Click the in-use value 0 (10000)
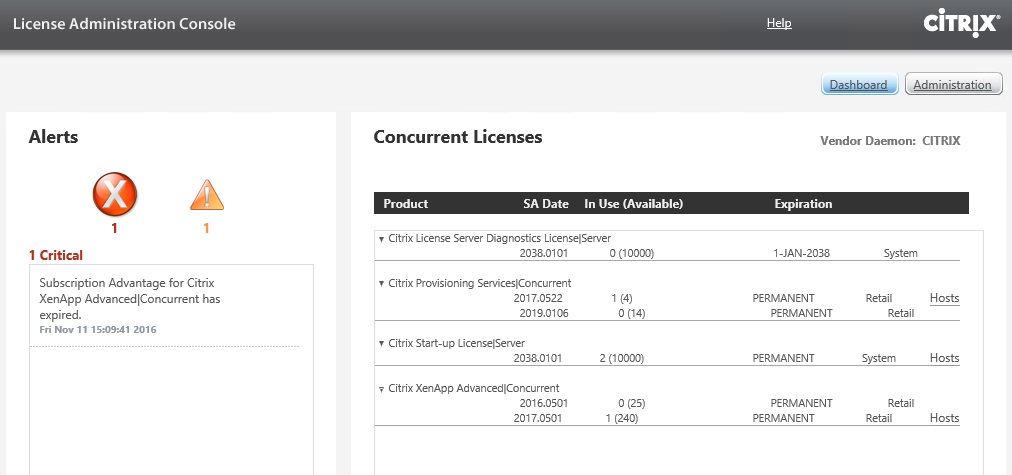1012x475 pixels. click(x=632, y=253)
